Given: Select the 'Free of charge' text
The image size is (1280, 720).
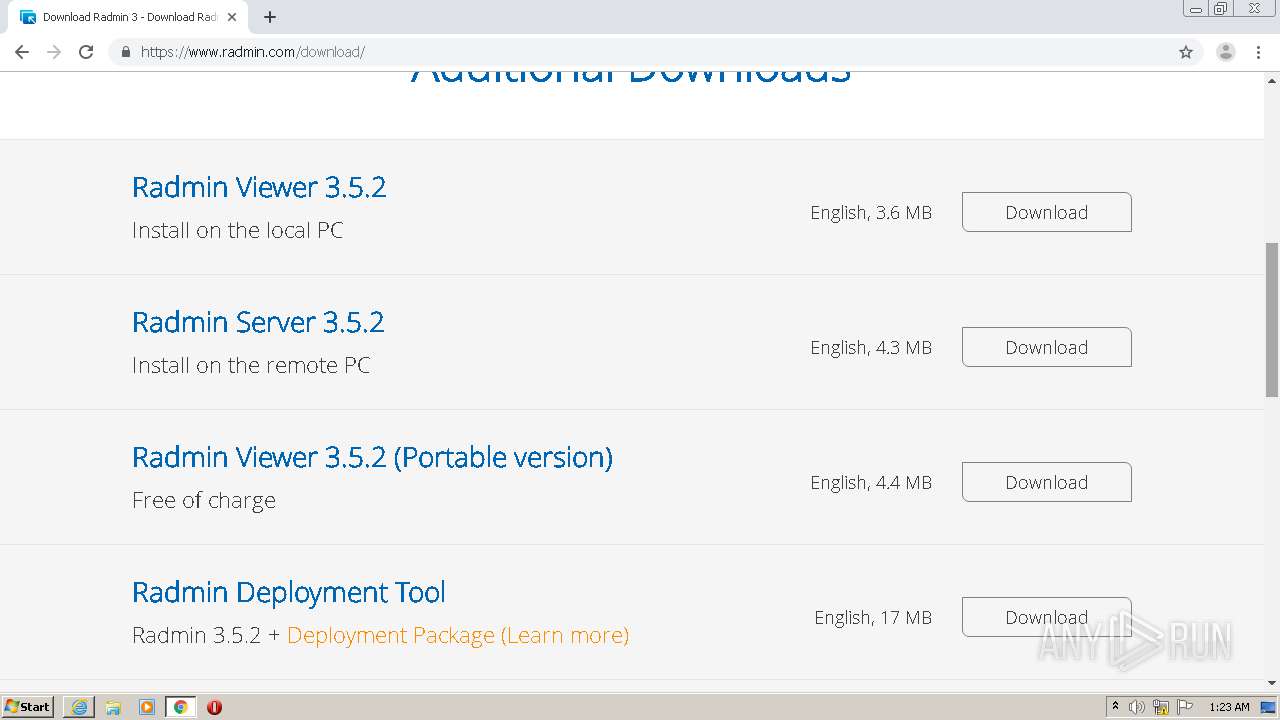Looking at the screenshot, I should click(204, 500).
